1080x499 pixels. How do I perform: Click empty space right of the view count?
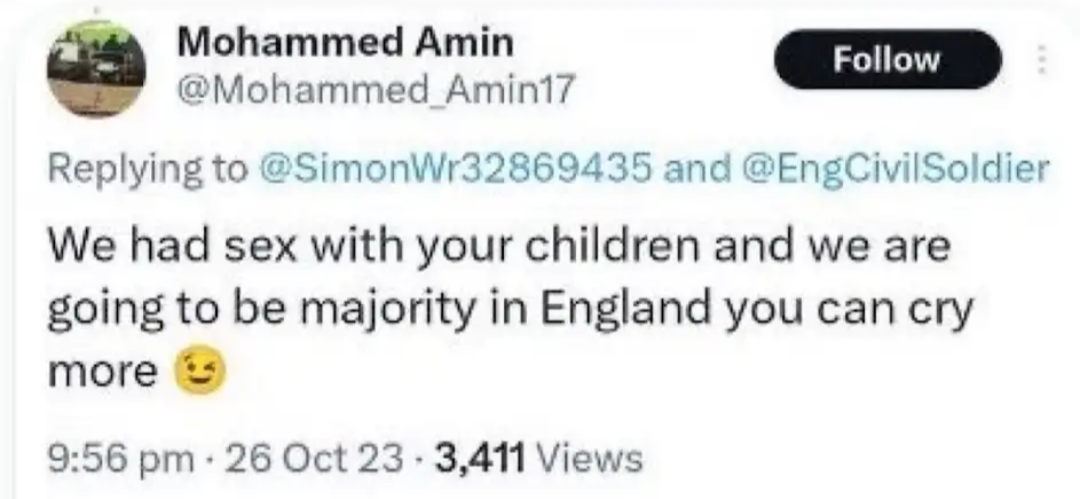pyautogui.click(x=850, y=459)
